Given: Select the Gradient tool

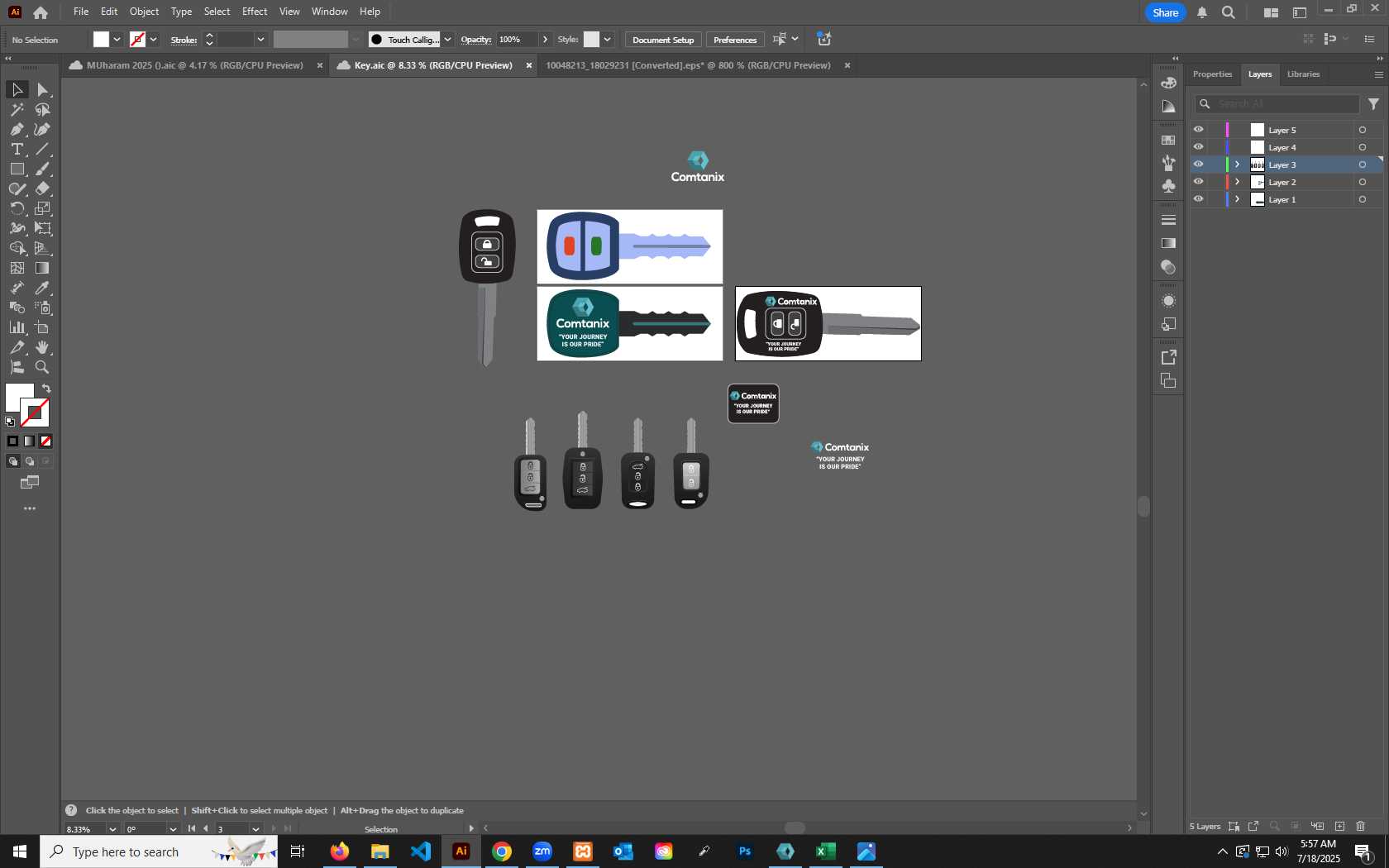Looking at the screenshot, I should 43,268.
